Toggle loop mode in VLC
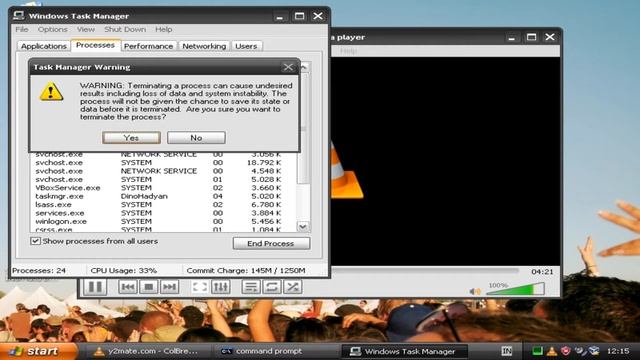Image resolution: width=640 pixels, height=360 pixels. point(272,287)
